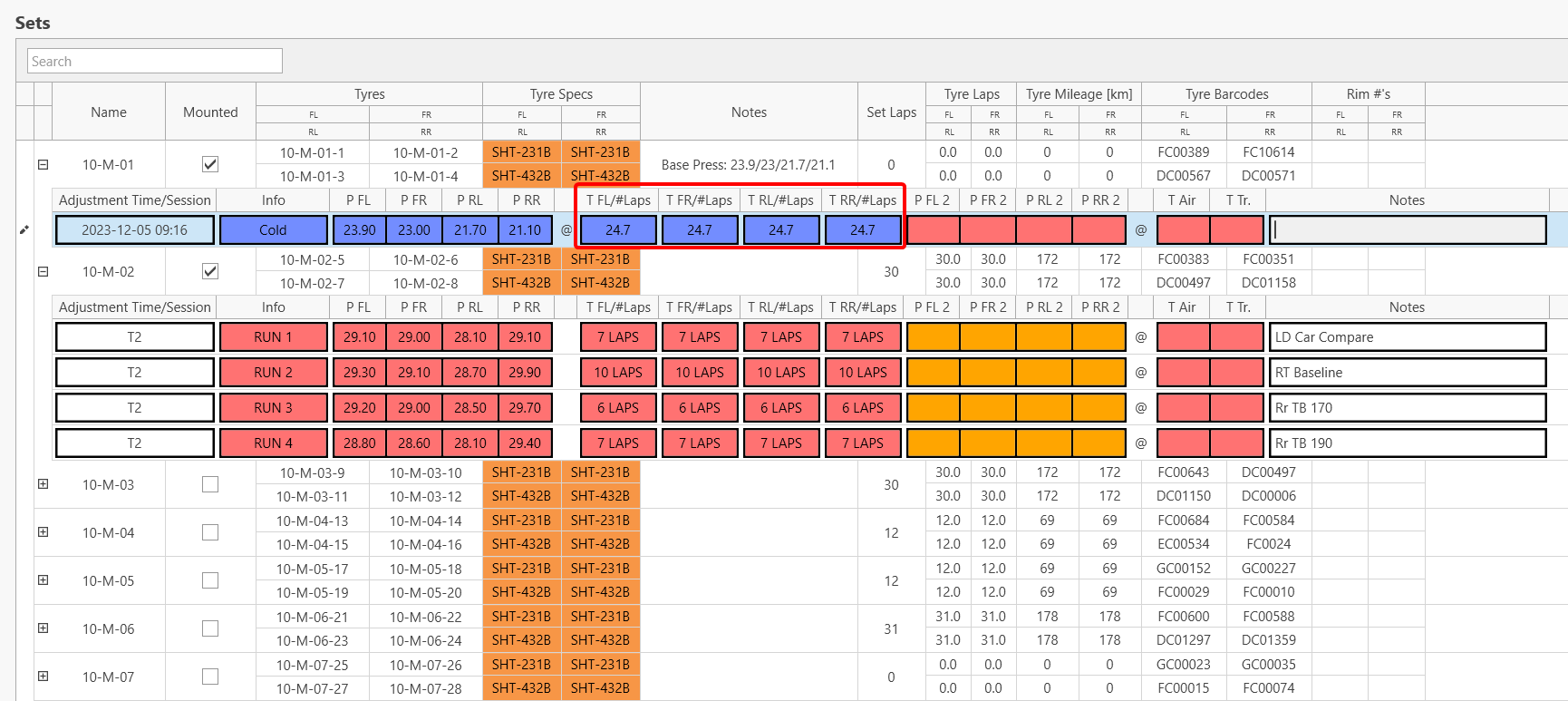Select the Set Laps column header
Screen dimensions: 1568x701
891,112
